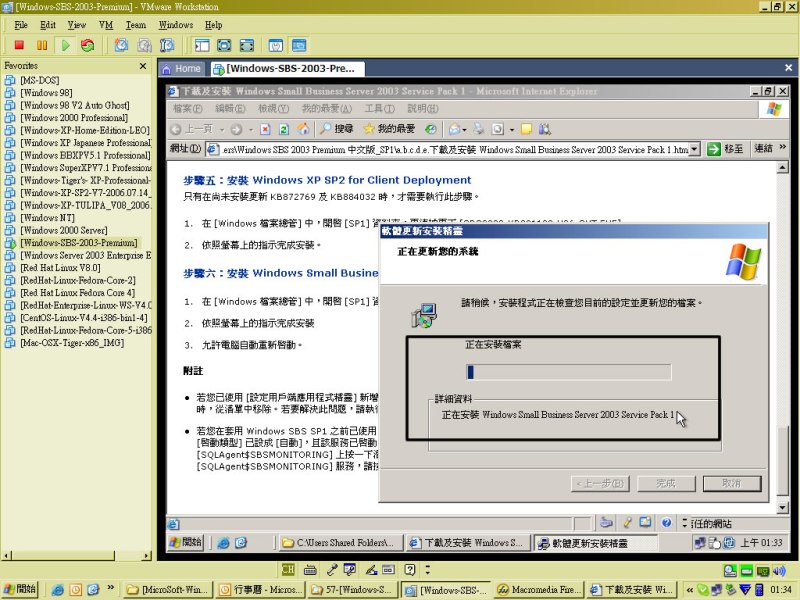
Task: Click the host Windows 開始 Start button
Action: 20,589
